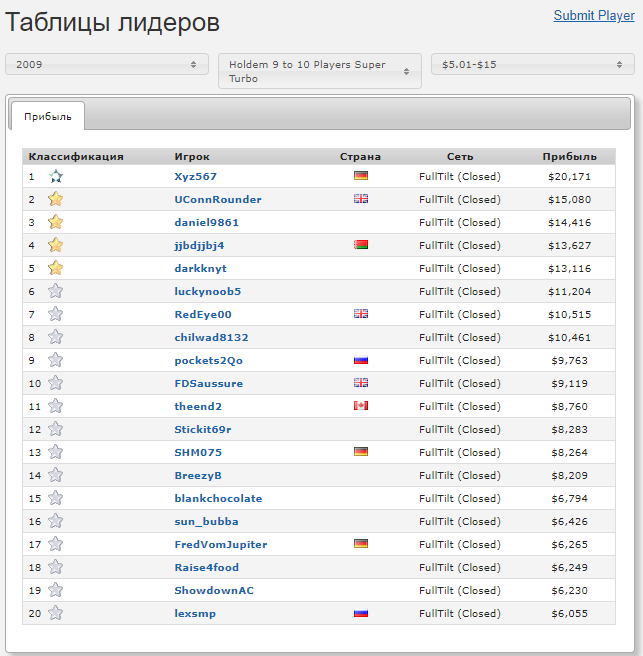This screenshot has height=656, width=643.
Task: Click the Belarus flag in jjbdjjbj4 row
Action: pyautogui.click(x=361, y=245)
